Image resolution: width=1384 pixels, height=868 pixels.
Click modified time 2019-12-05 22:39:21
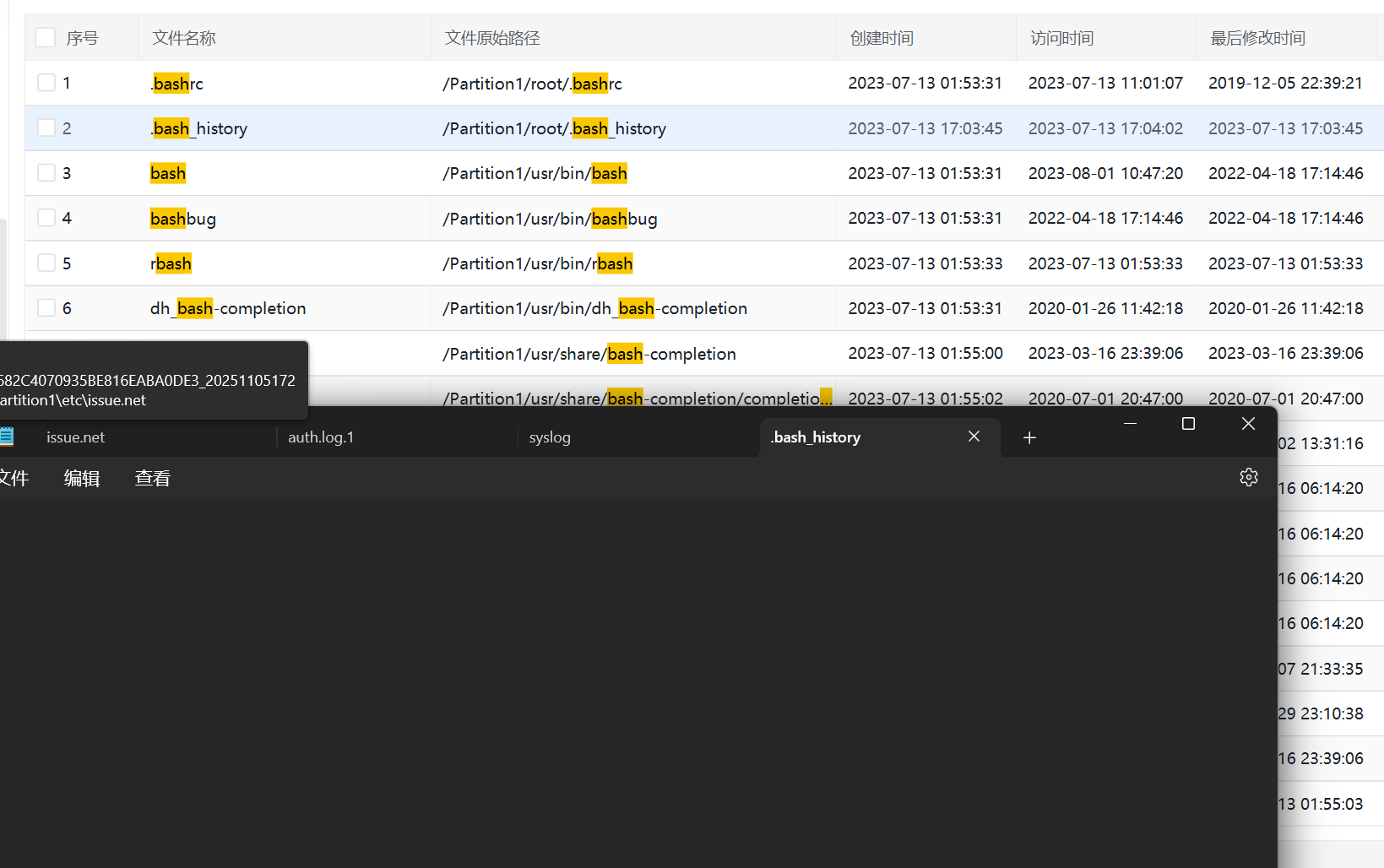(1285, 83)
